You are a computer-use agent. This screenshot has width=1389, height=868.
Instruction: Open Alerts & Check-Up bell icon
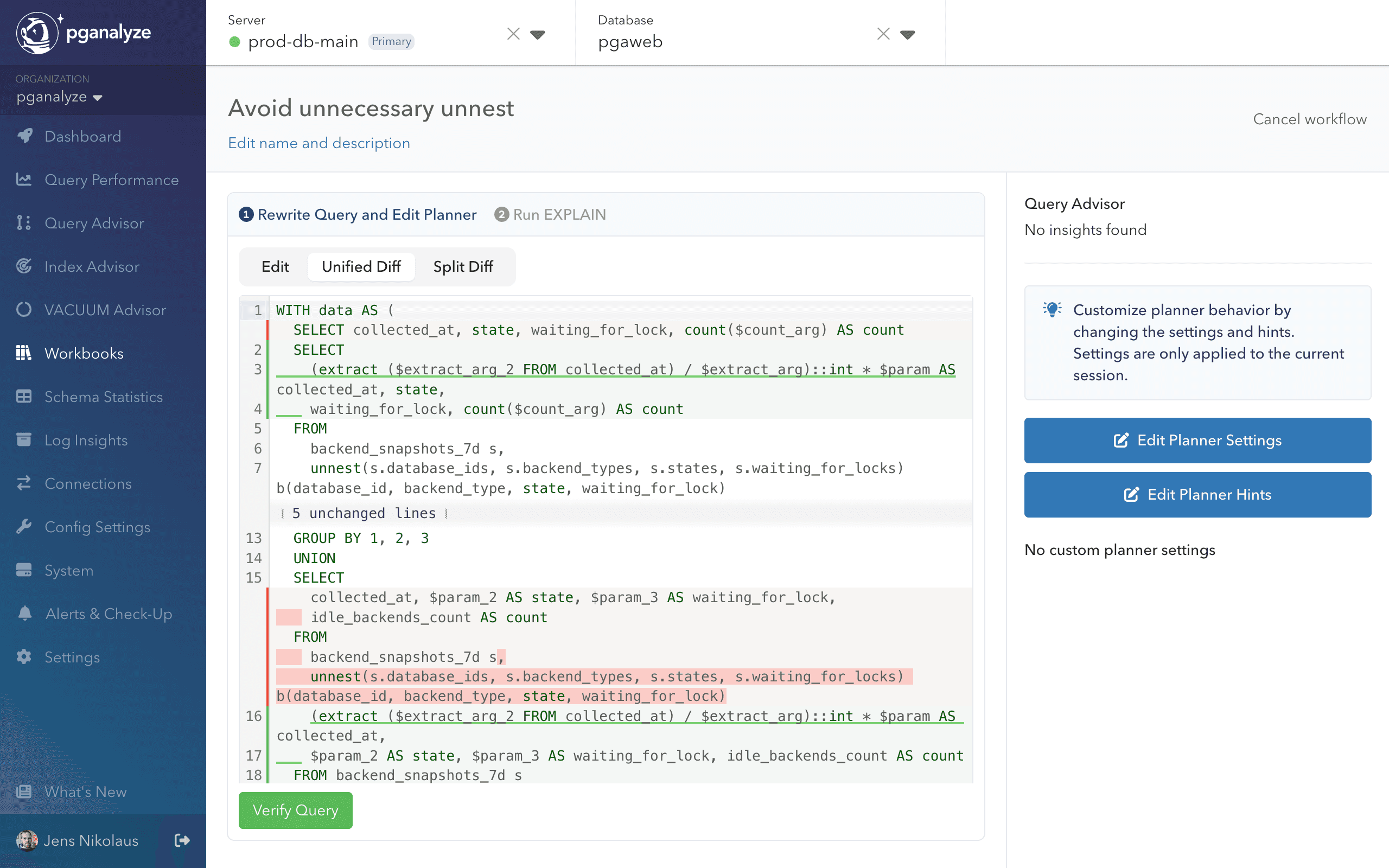coord(24,614)
